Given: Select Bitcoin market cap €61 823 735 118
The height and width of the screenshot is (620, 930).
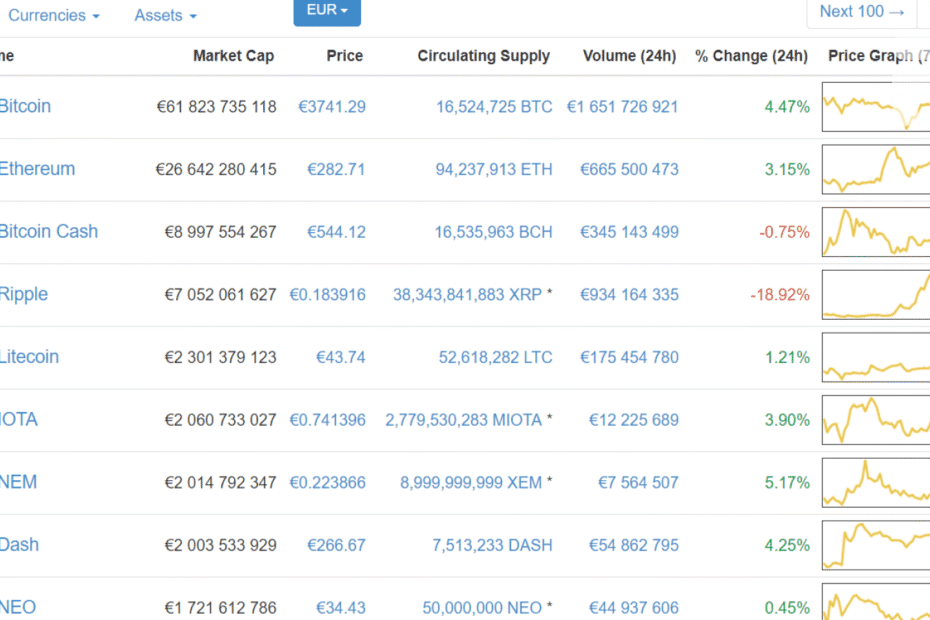Looking at the screenshot, I should pos(216,107).
